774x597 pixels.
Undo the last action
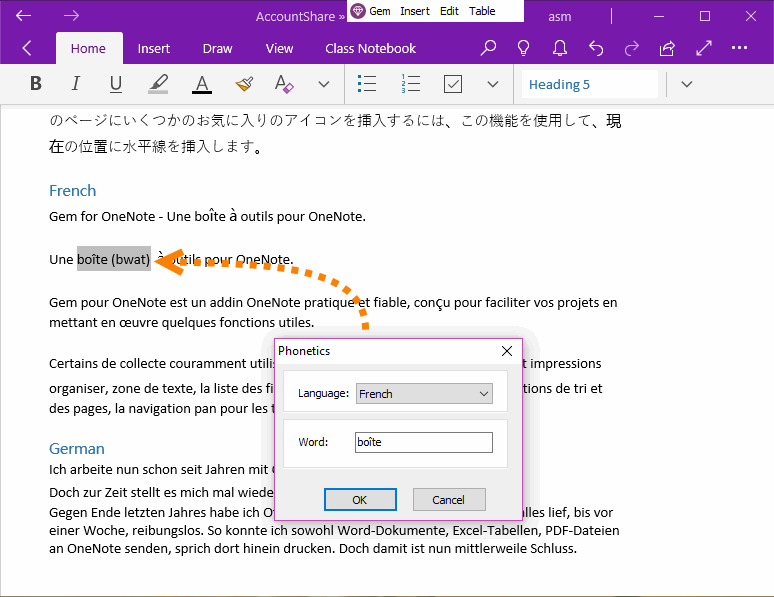point(596,48)
